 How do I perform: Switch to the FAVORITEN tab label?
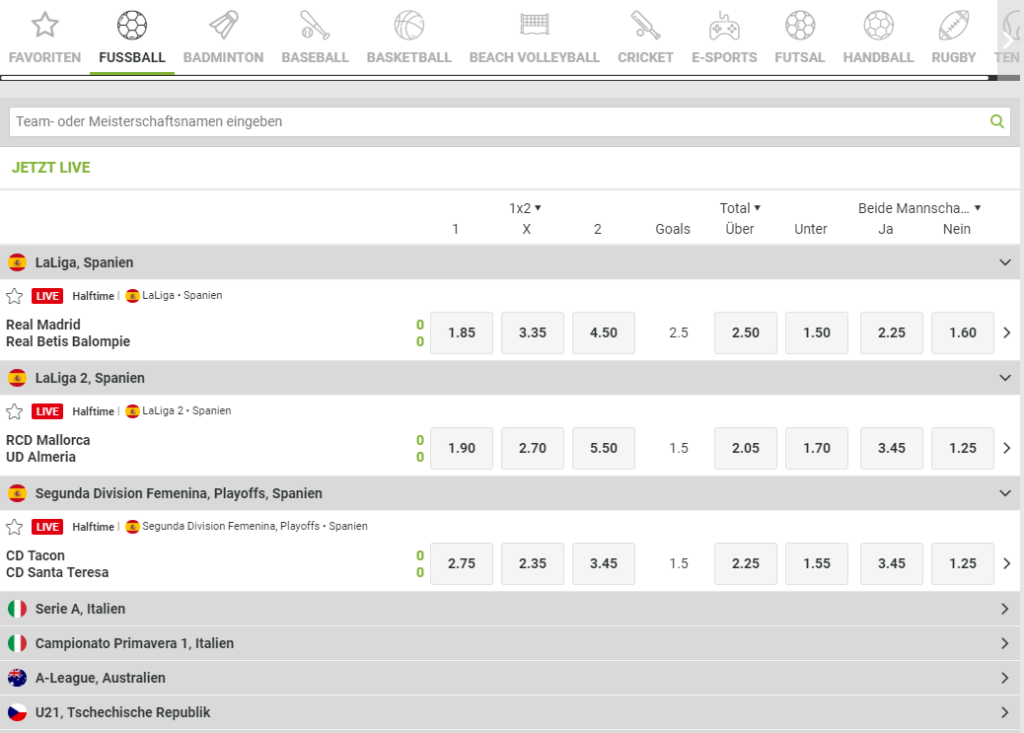pyautogui.click(x=45, y=57)
